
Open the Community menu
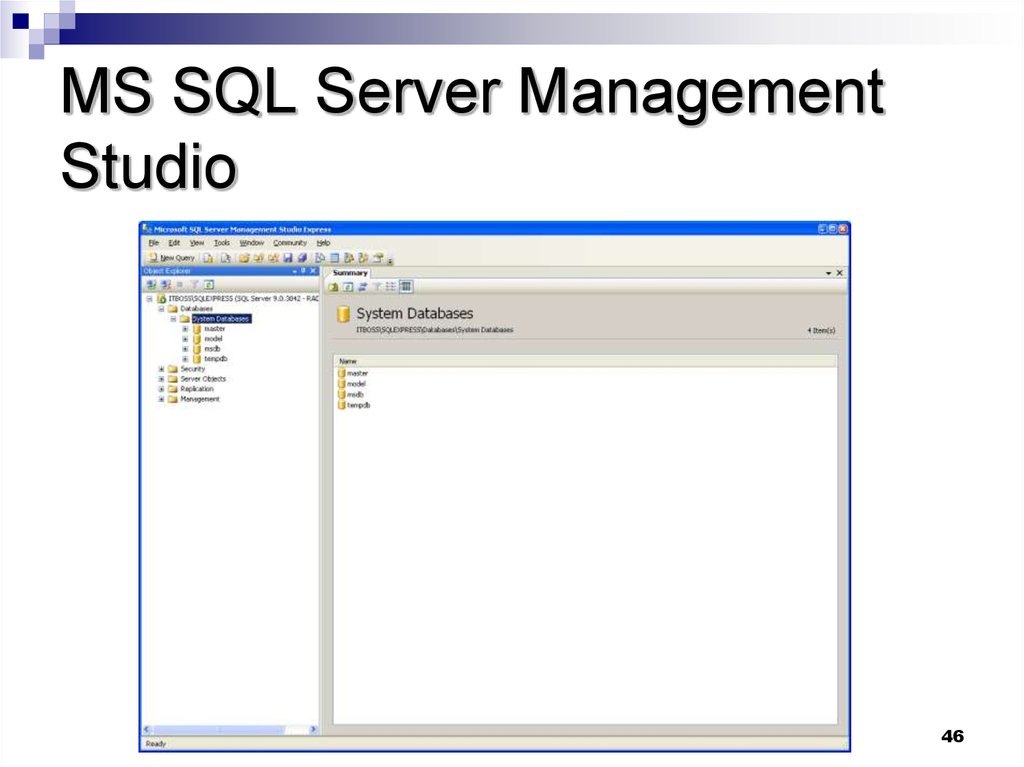click(x=289, y=242)
